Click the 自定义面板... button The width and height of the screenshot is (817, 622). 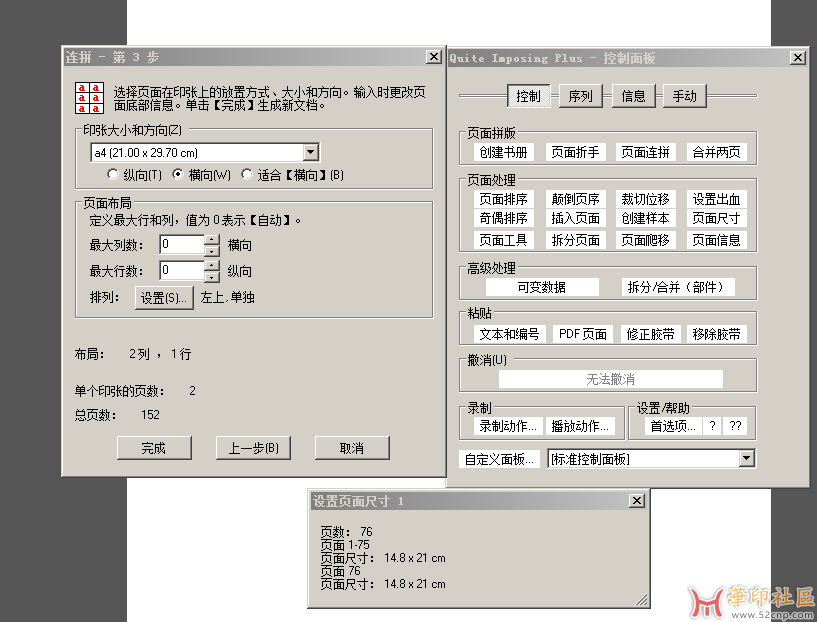[499, 459]
